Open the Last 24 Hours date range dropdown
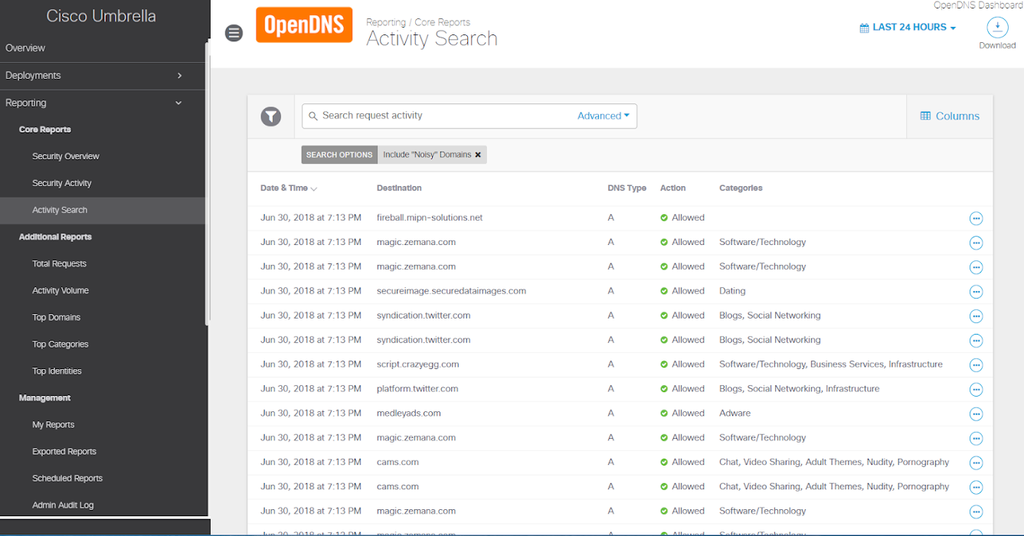The height and width of the screenshot is (536, 1024). point(908,27)
